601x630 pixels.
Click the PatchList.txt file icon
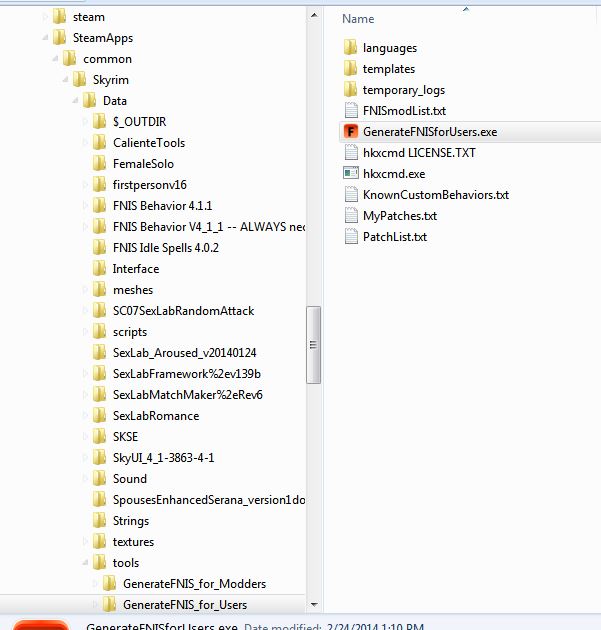coord(351,236)
